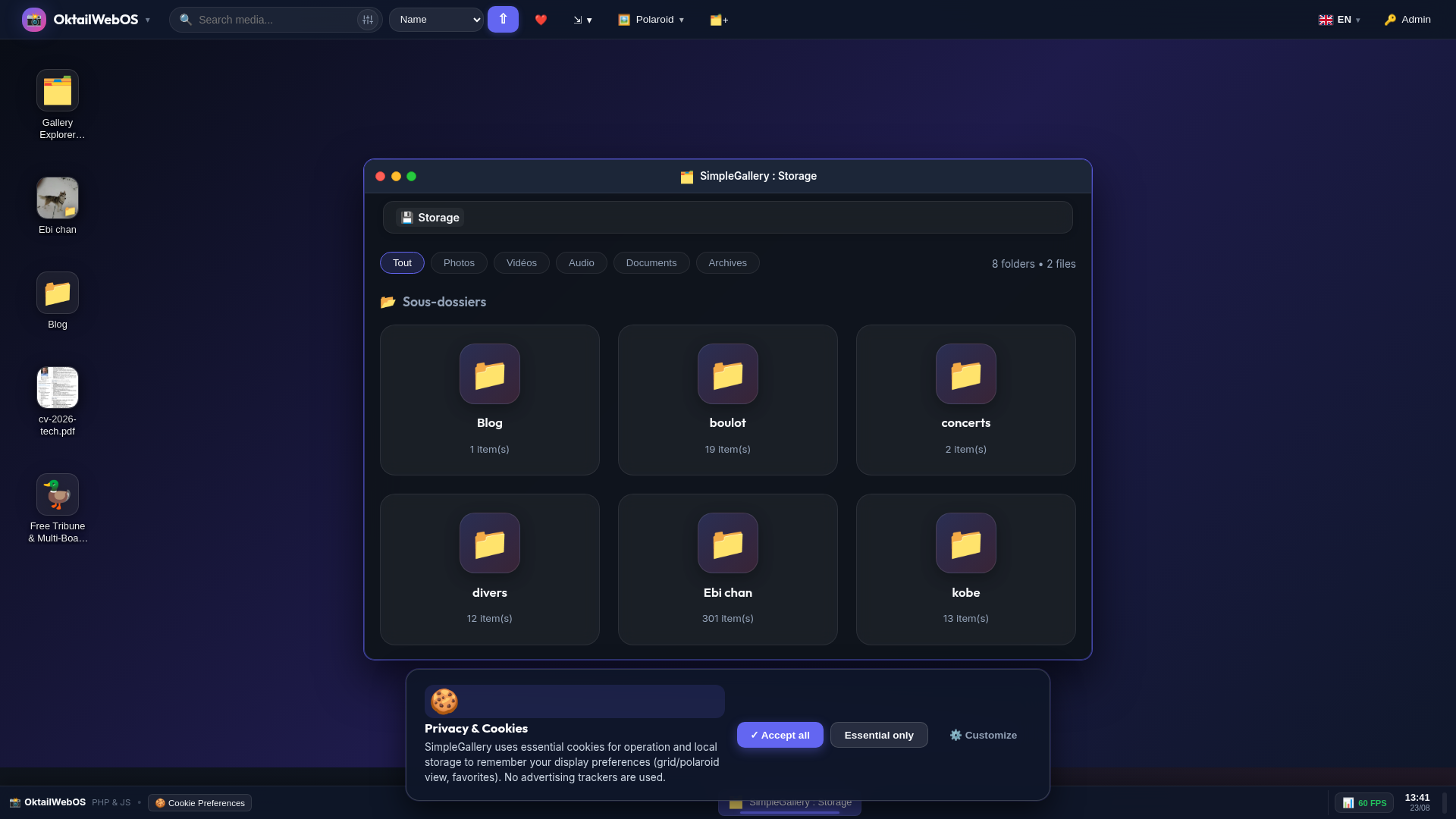This screenshot has height=819, width=1456.
Task: Open the kobe folder card icon
Action: coord(966,543)
